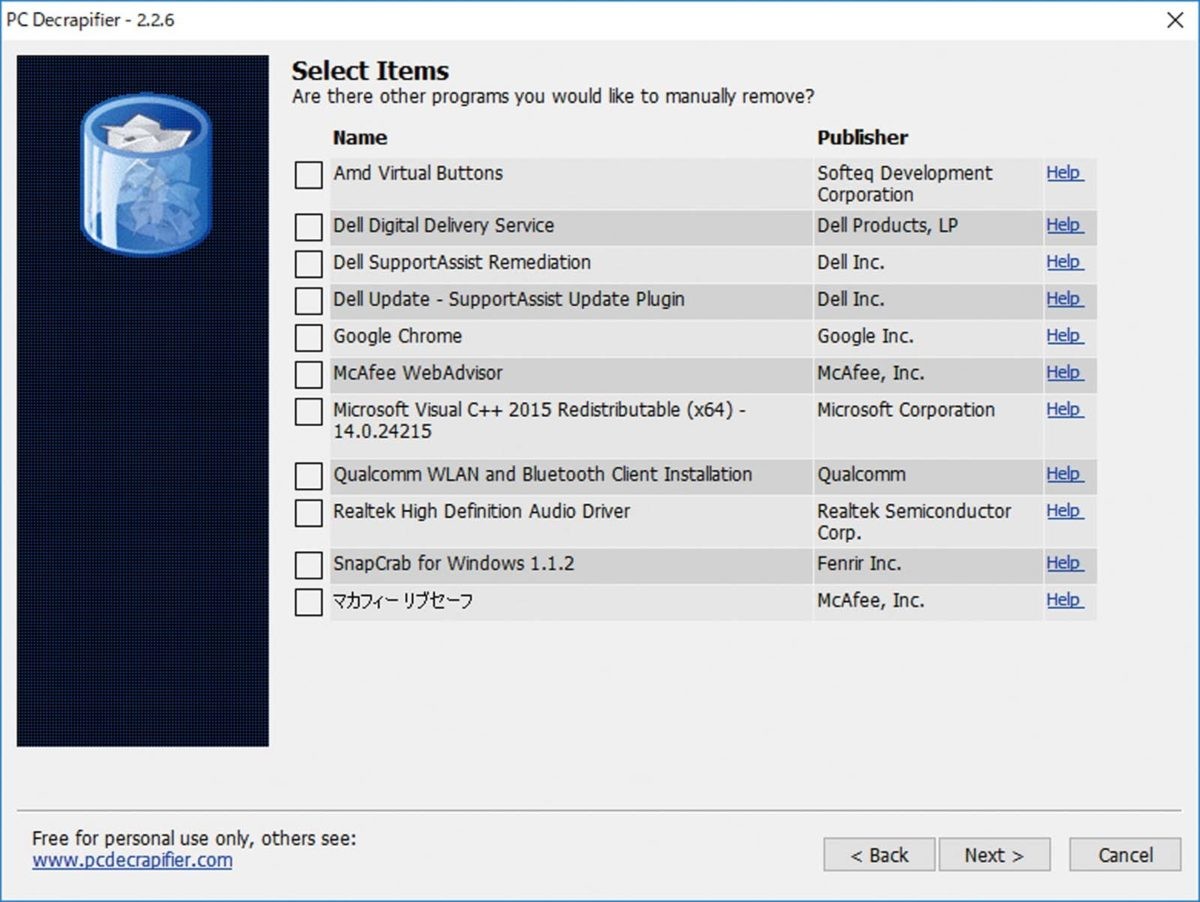Open Help link for McAfee WebAdvisor

click(1064, 373)
